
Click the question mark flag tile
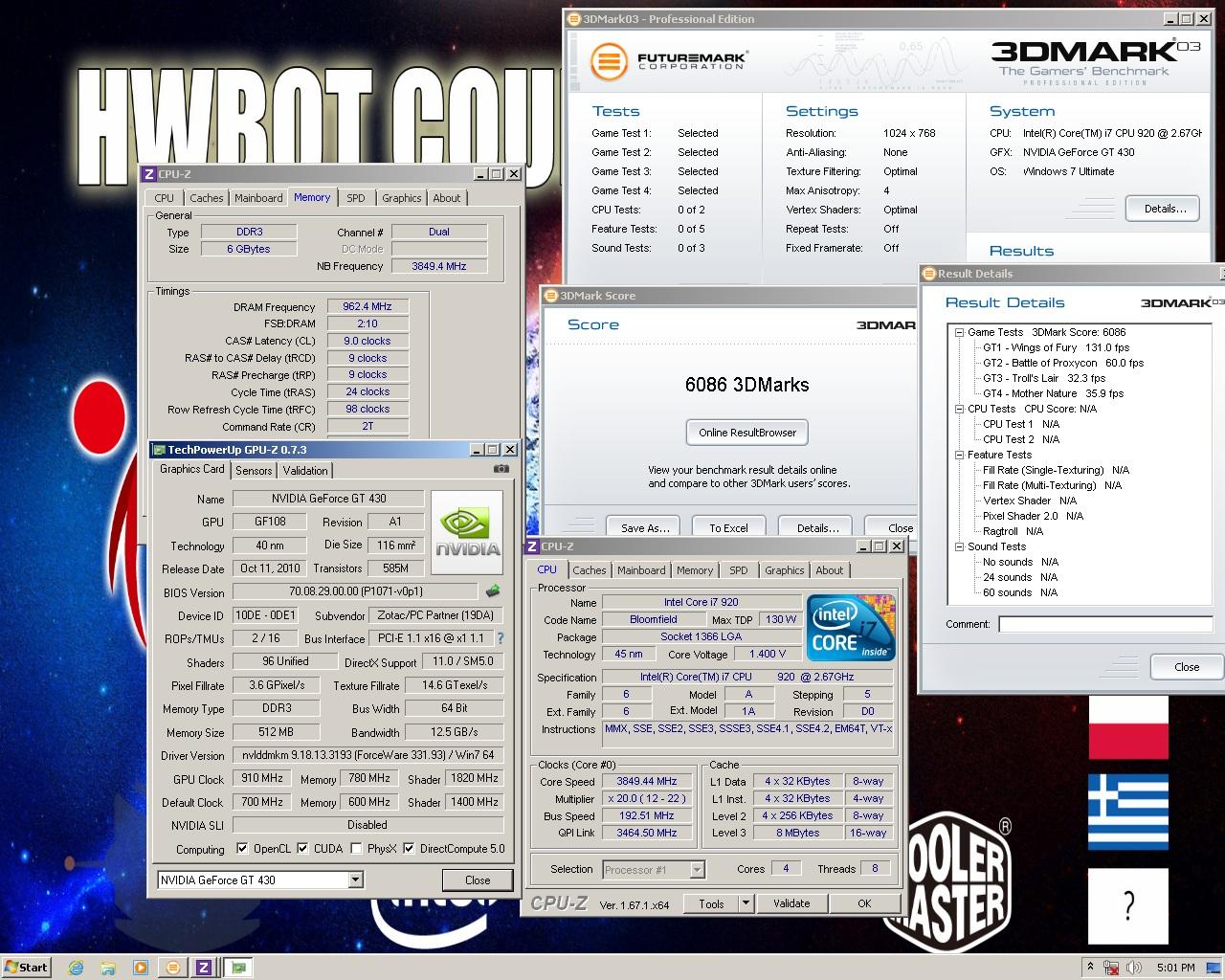coord(1128,905)
